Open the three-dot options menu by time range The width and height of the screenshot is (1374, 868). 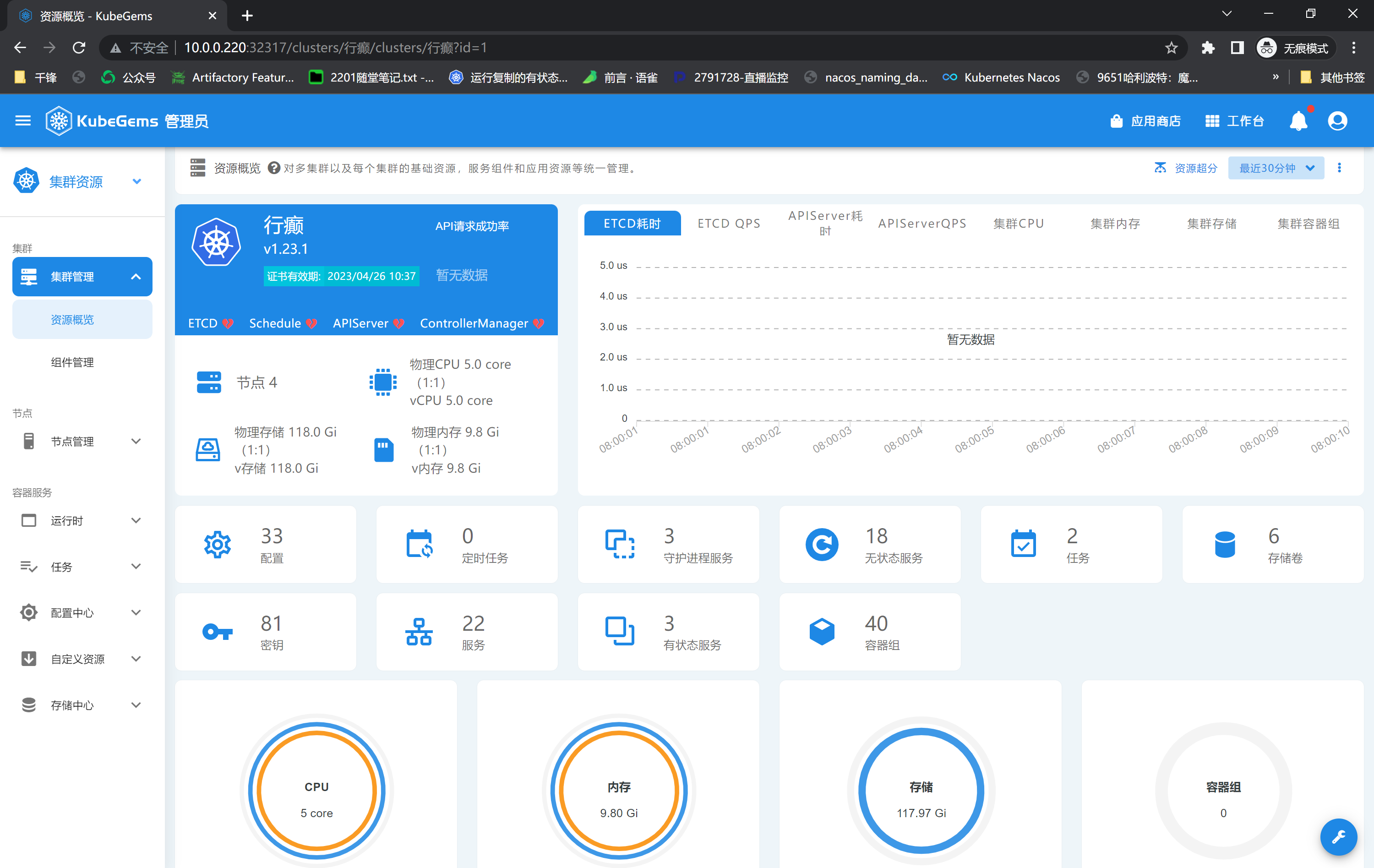pyautogui.click(x=1339, y=168)
